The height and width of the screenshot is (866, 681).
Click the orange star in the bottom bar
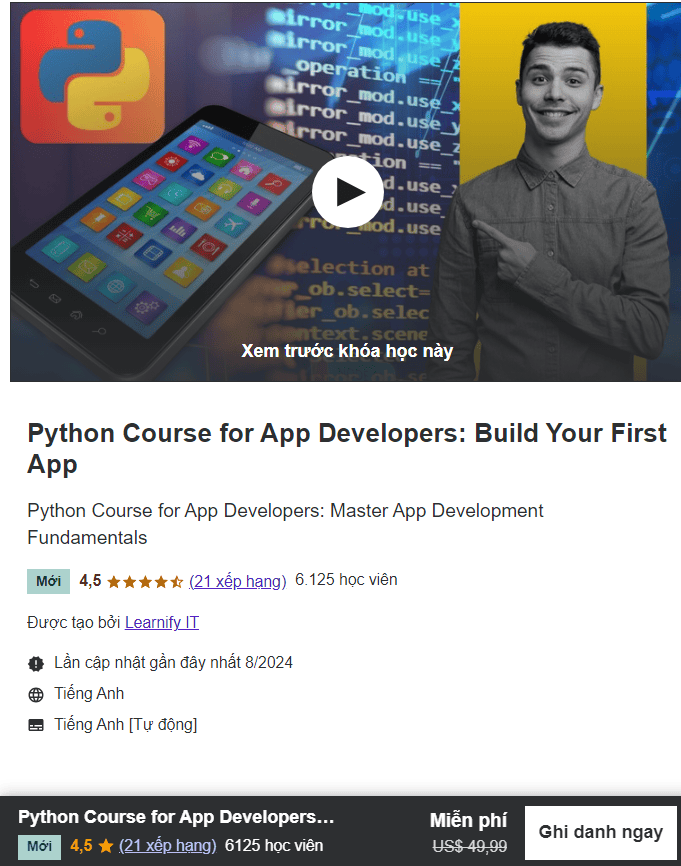[105, 846]
